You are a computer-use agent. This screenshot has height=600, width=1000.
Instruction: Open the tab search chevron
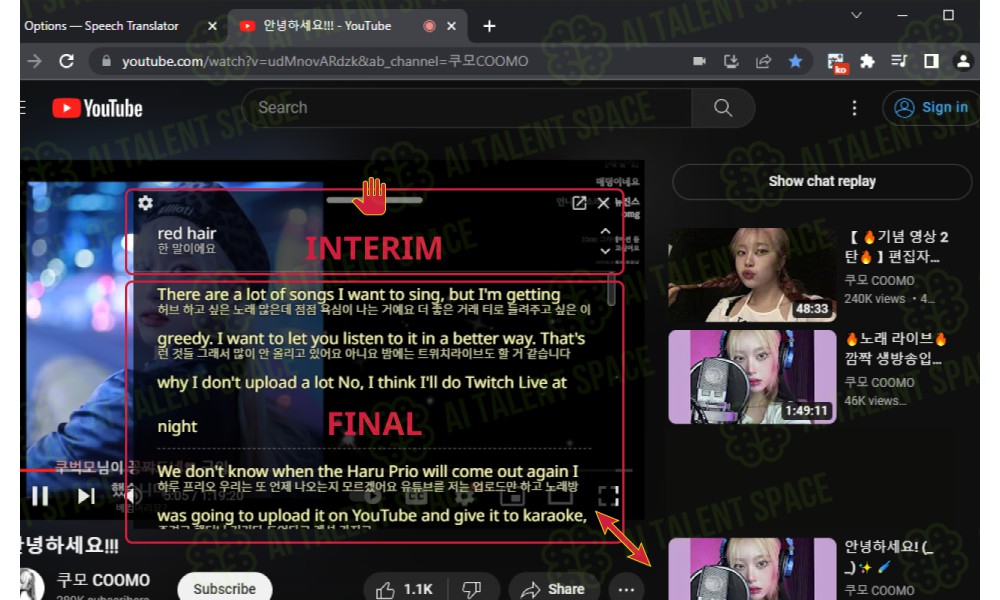tap(857, 15)
